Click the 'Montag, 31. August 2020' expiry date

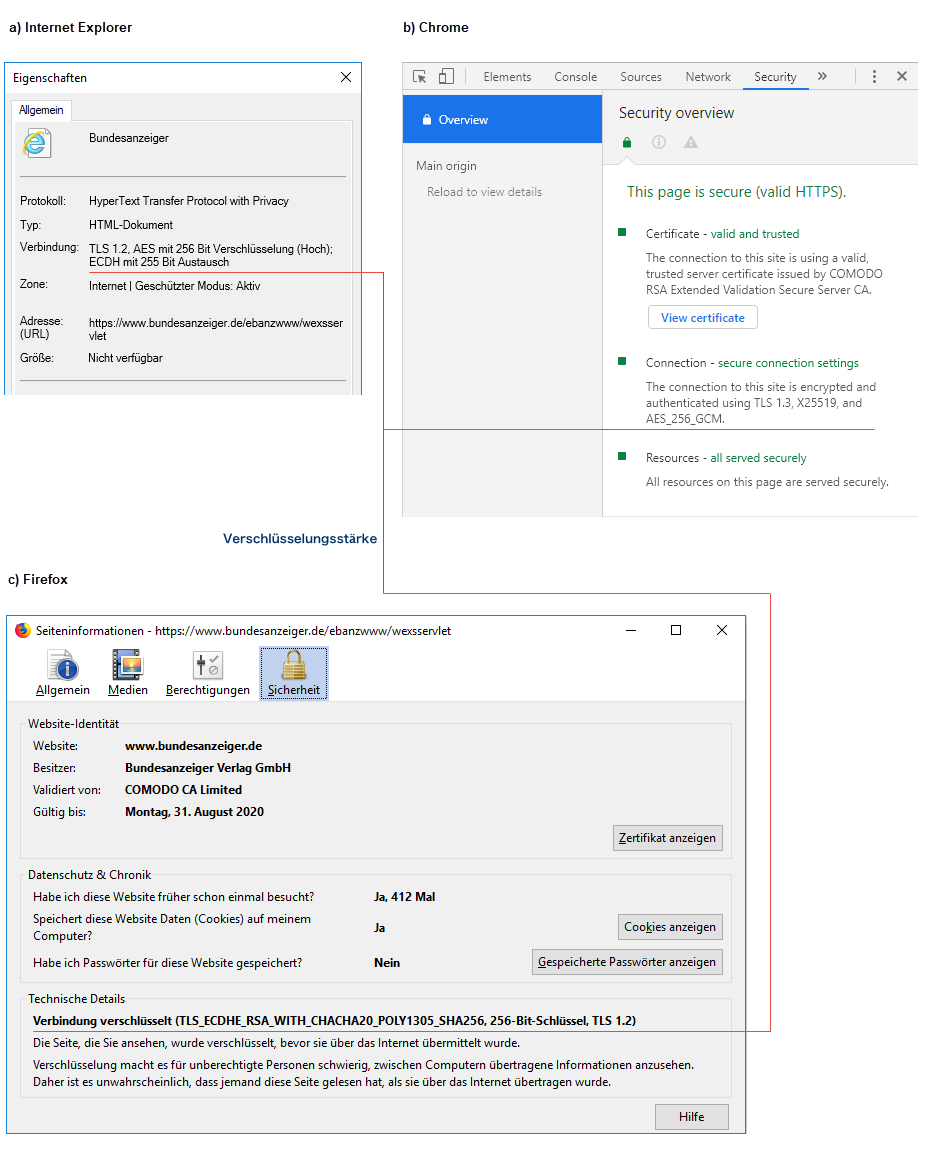[194, 812]
